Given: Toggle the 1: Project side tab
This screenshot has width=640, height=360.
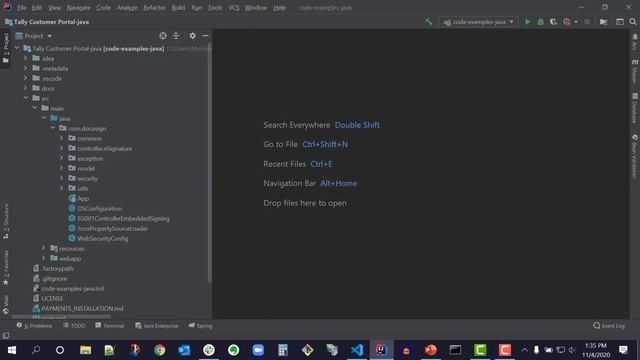Looking at the screenshot, I should pos(6,48).
